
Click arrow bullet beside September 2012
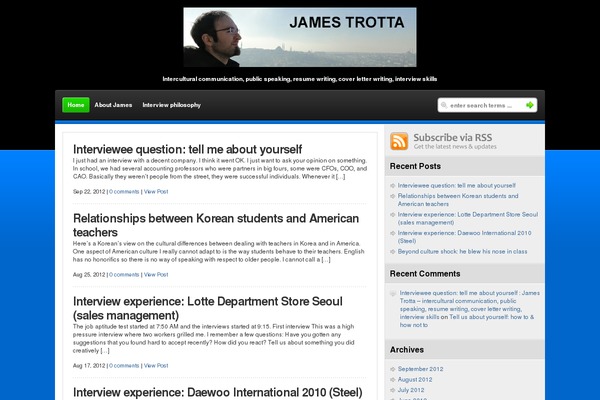393,369
